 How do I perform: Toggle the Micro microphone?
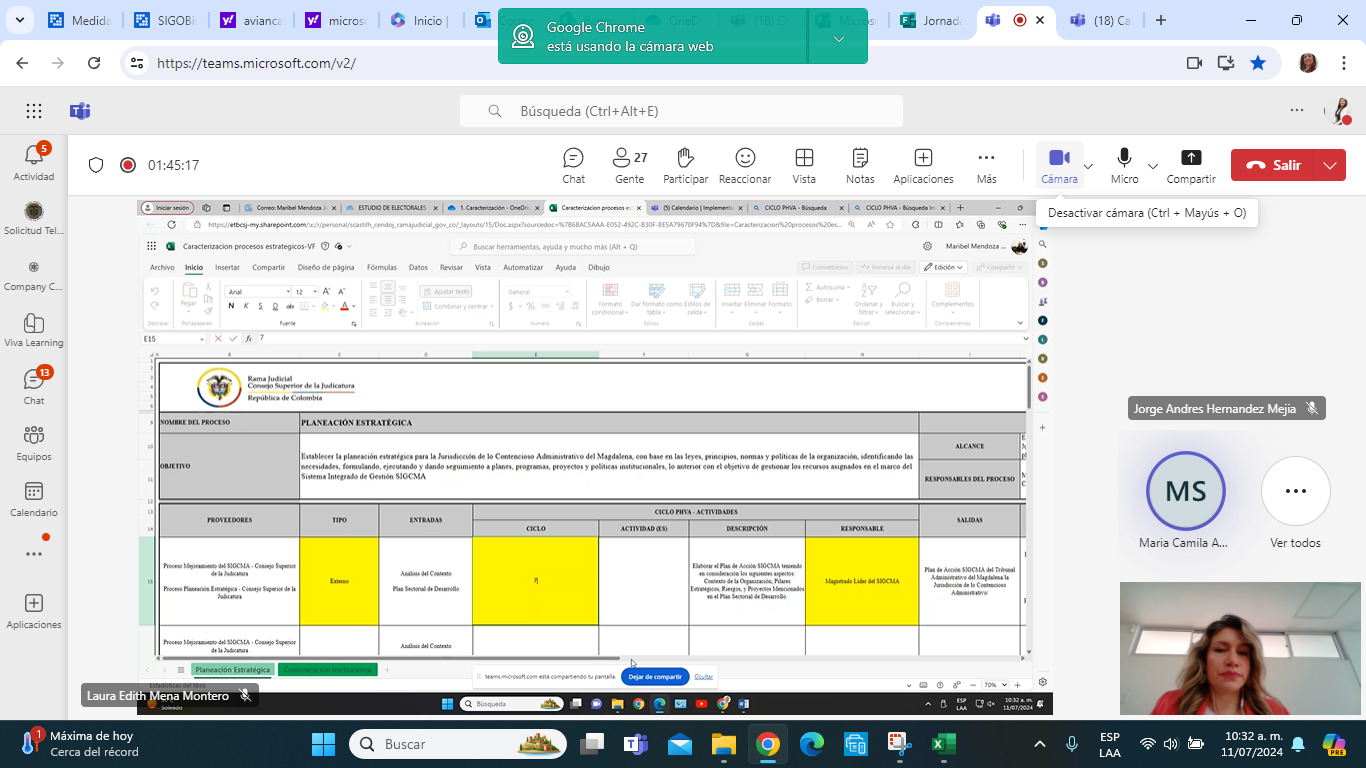coord(1124,165)
